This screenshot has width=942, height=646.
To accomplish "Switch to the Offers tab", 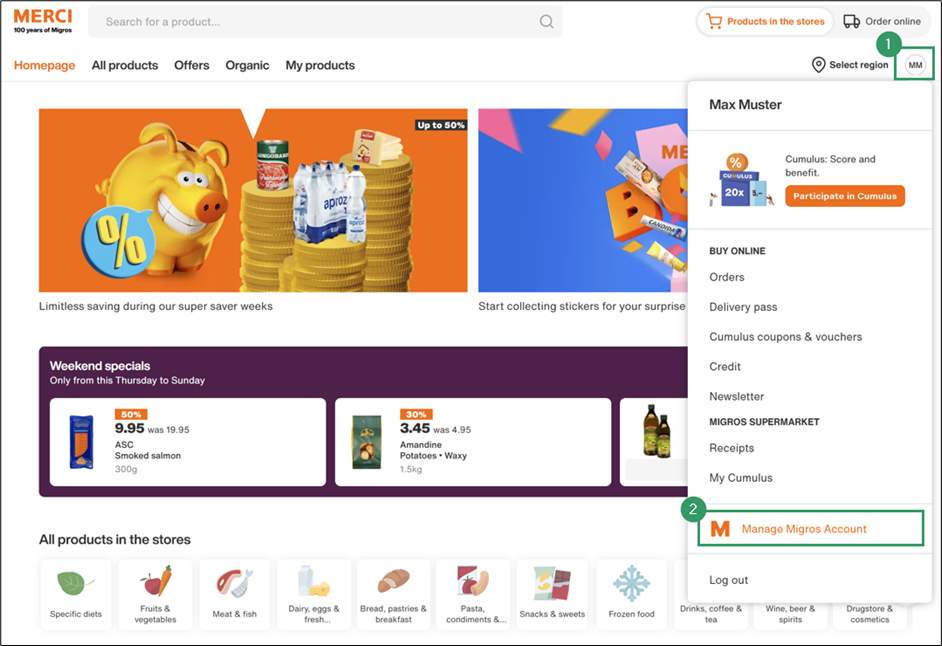I will pyautogui.click(x=192, y=65).
